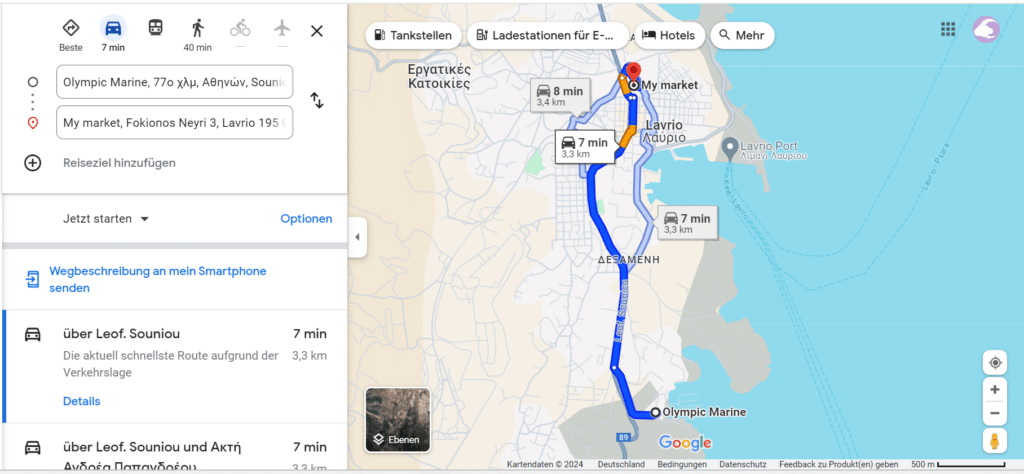Open the Google apps grid icon
The image size is (1024, 474).
point(948,29)
